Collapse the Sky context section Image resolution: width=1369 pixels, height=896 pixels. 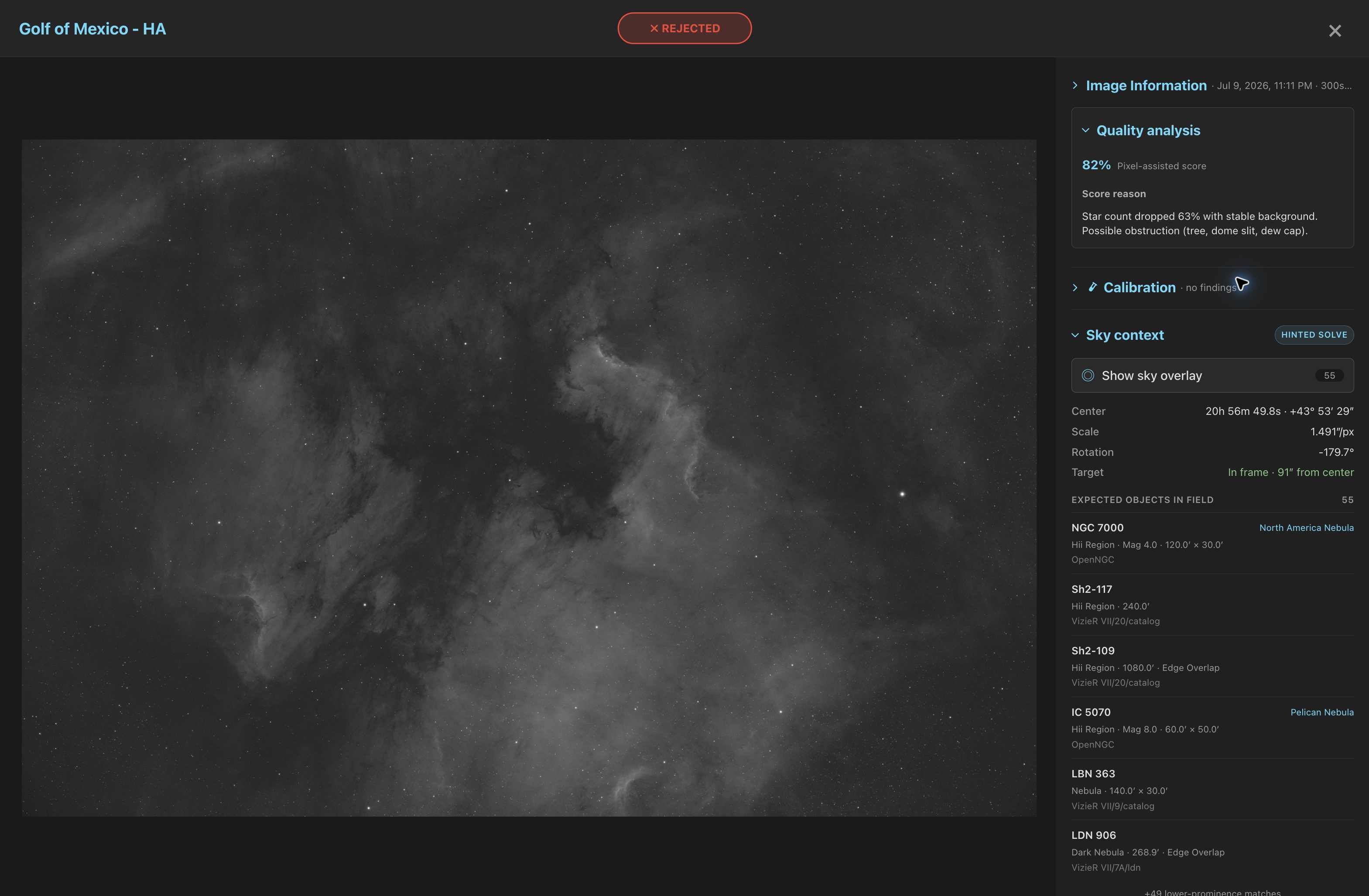point(1075,335)
